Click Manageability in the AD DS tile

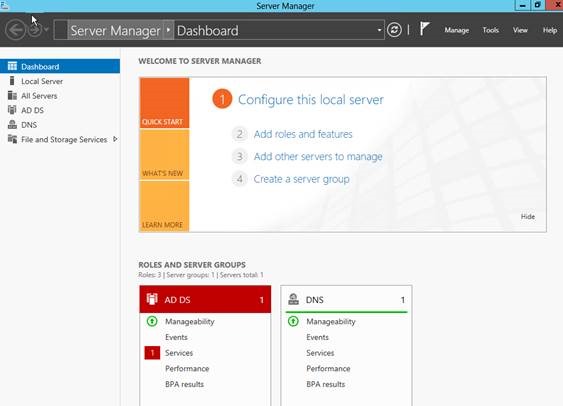pyautogui.click(x=190, y=321)
